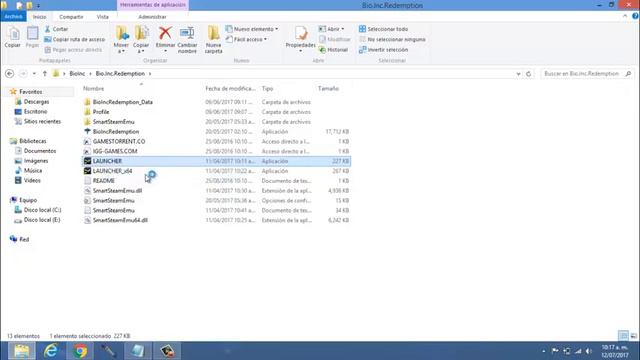The height and width of the screenshot is (360, 640).
Task: Switch to the Vista ribbon tab
Action: pyautogui.click(x=103, y=17)
